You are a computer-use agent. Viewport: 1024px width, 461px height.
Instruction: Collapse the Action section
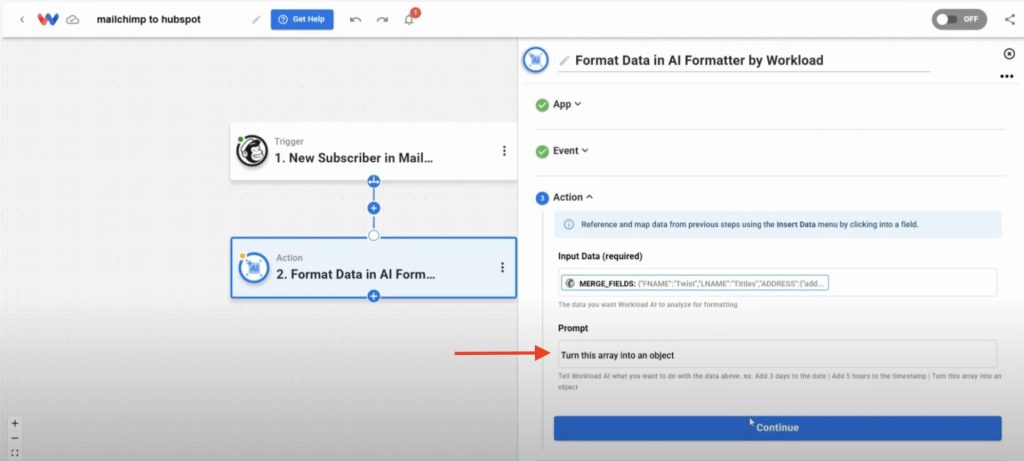(573, 197)
